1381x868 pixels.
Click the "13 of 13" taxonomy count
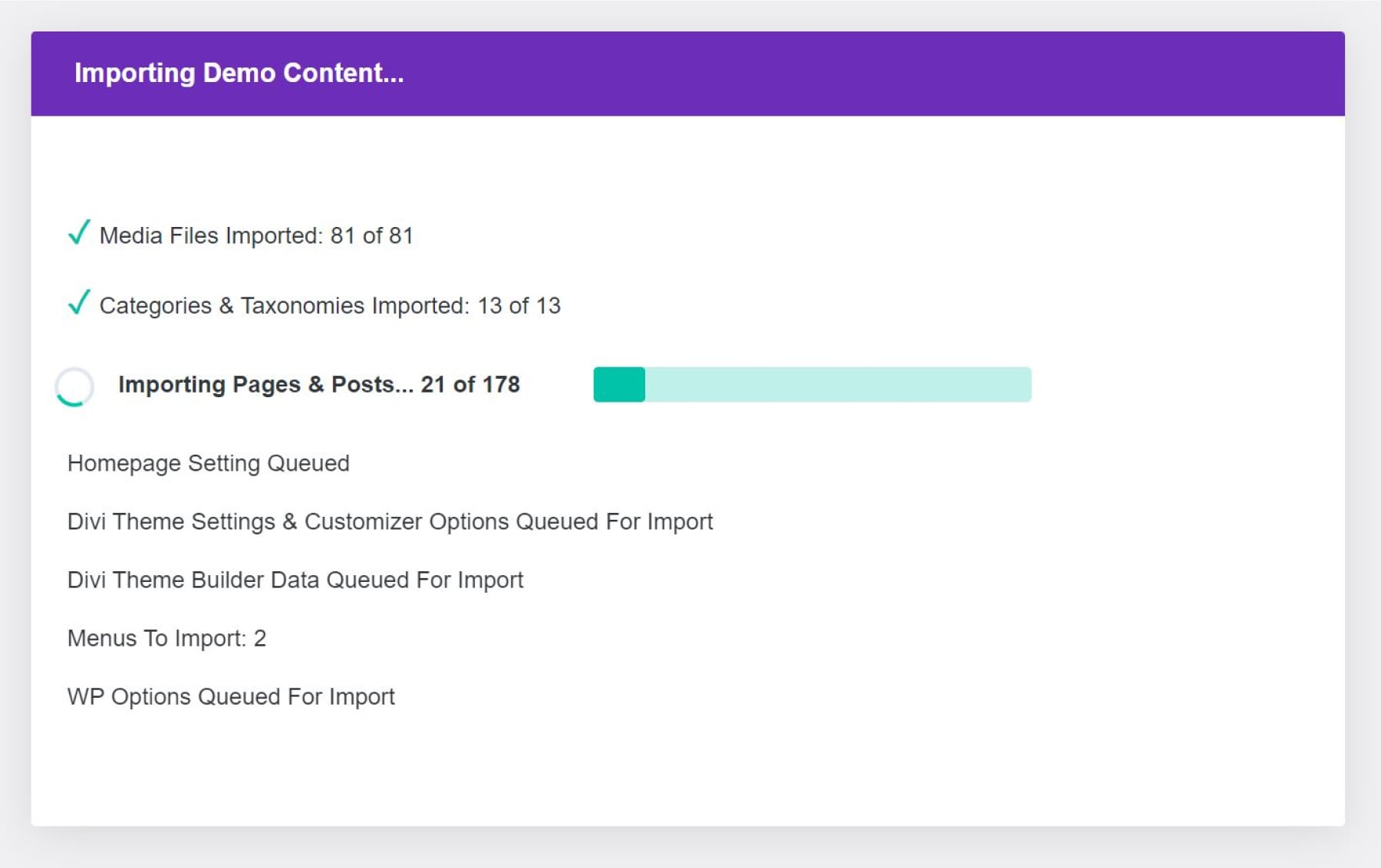coord(519,306)
